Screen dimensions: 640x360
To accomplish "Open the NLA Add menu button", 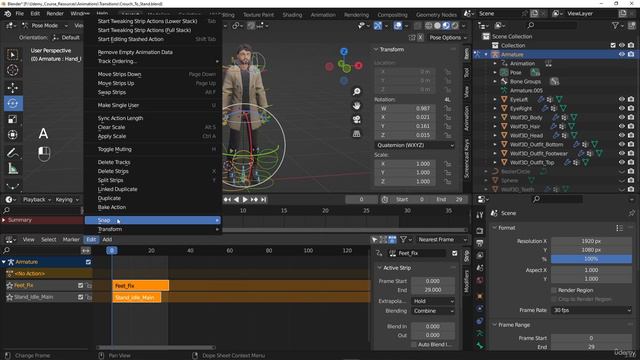I will pos(107,240).
